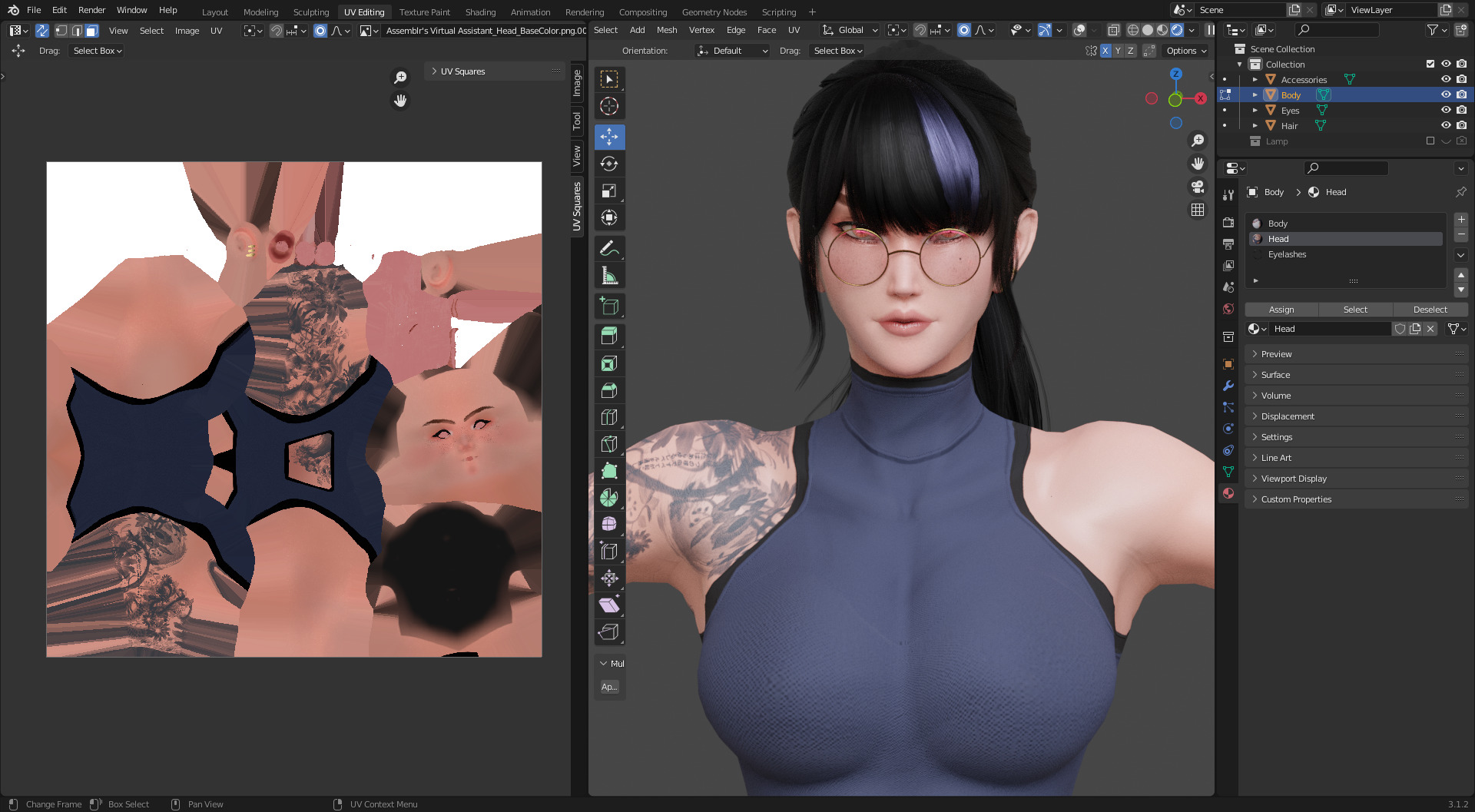Screen dimensions: 1475x812
Task: Open the File menu
Action: (x=34, y=10)
